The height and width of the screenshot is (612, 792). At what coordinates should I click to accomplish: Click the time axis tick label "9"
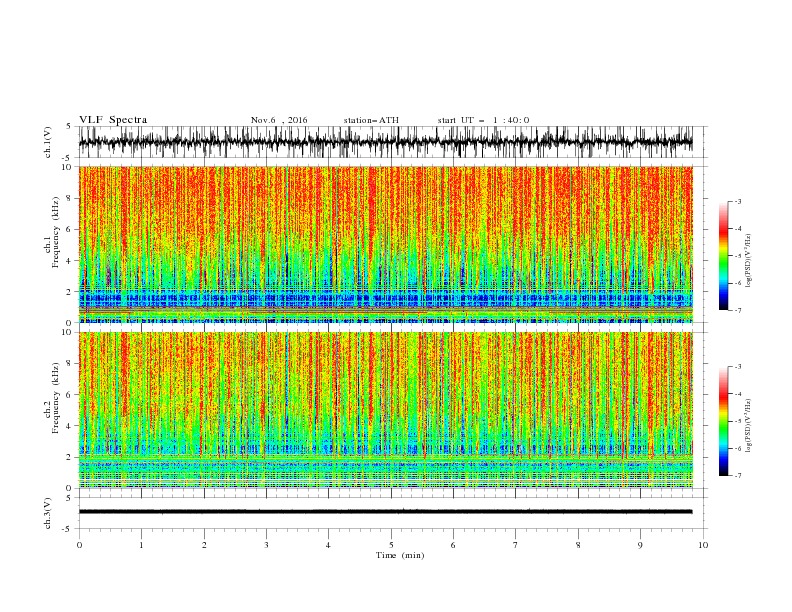tap(640, 545)
